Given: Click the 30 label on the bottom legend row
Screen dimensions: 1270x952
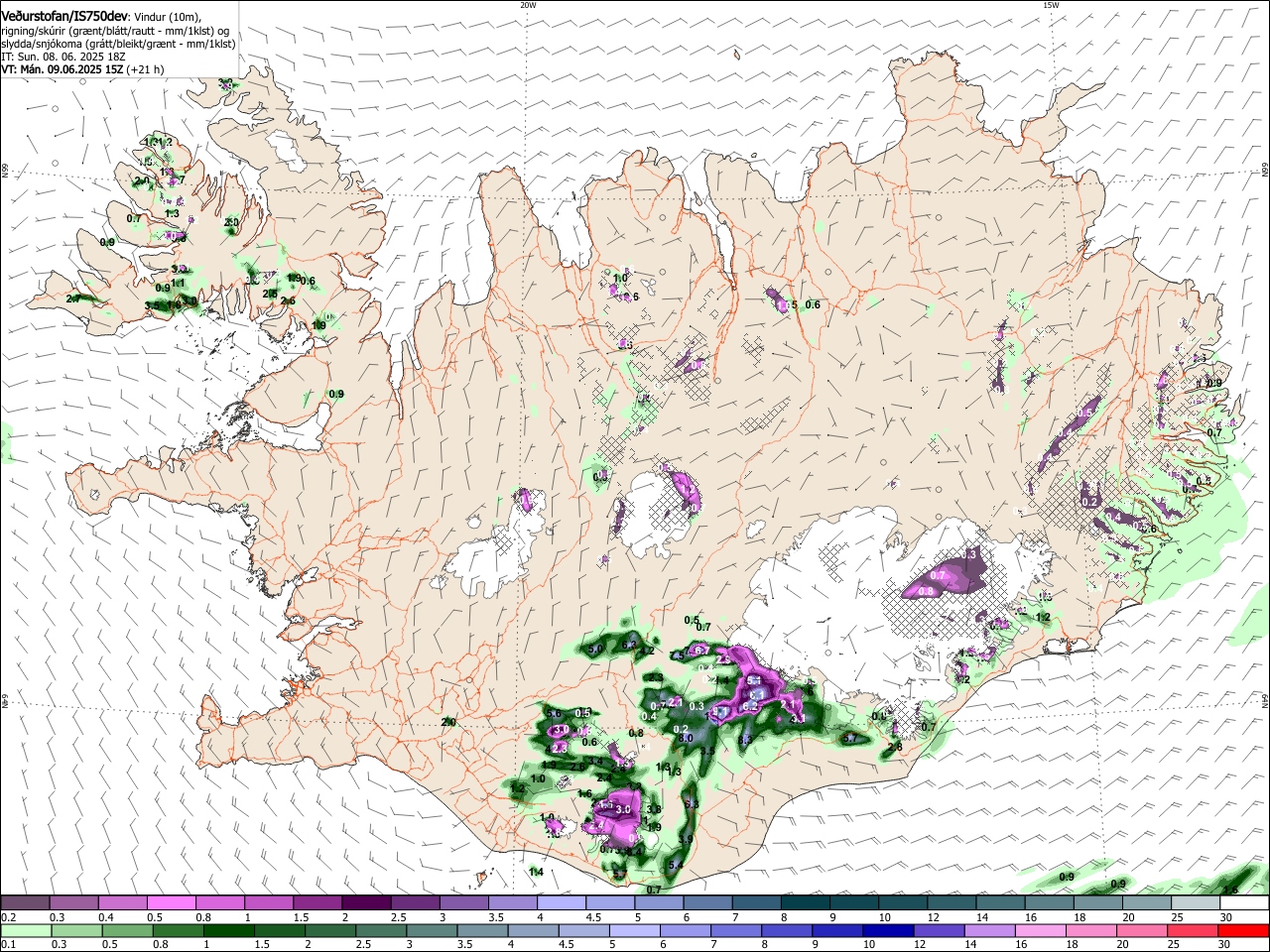Looking at the screenshot, I should [1226, 945].
